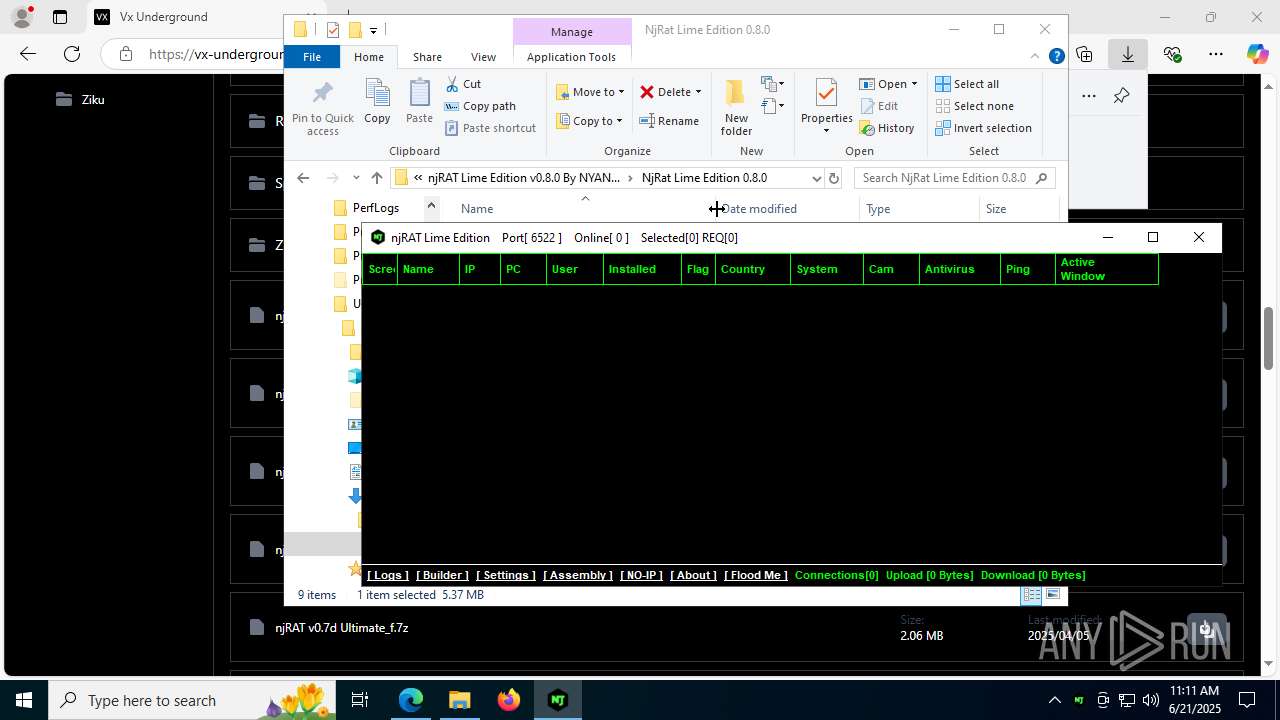The height and width of the screenshot is (720, 1280).
Task: Click Copy path in Clipboard group
Action: (480, 106)
